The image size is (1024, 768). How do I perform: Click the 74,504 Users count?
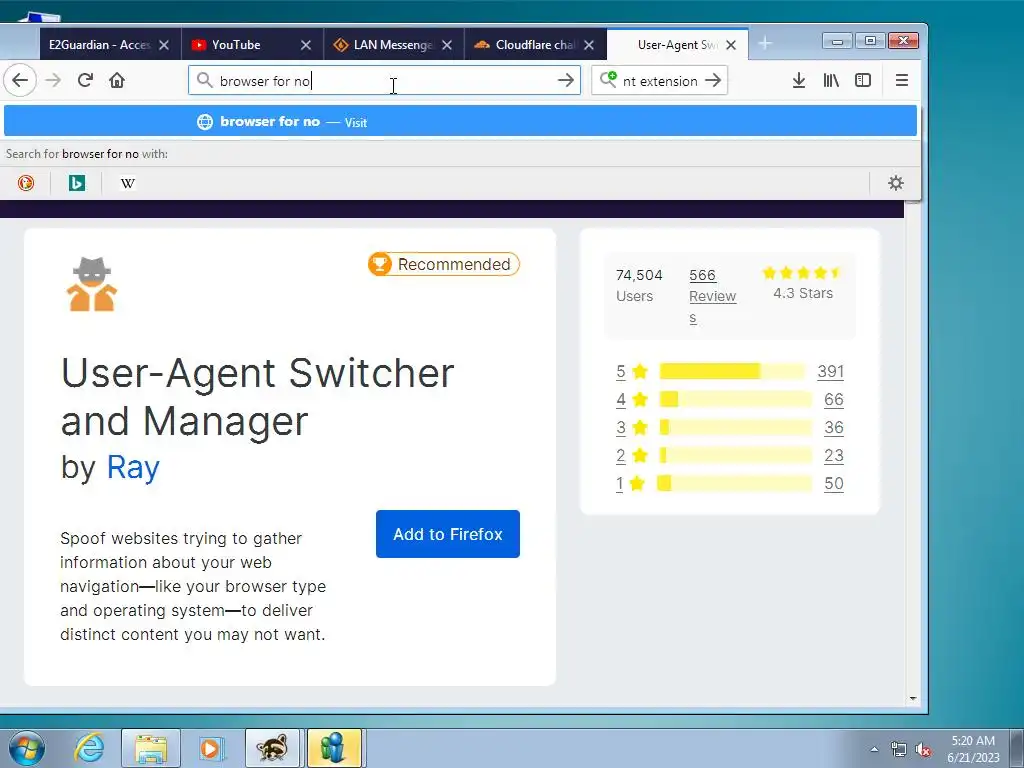click(639, 285)
